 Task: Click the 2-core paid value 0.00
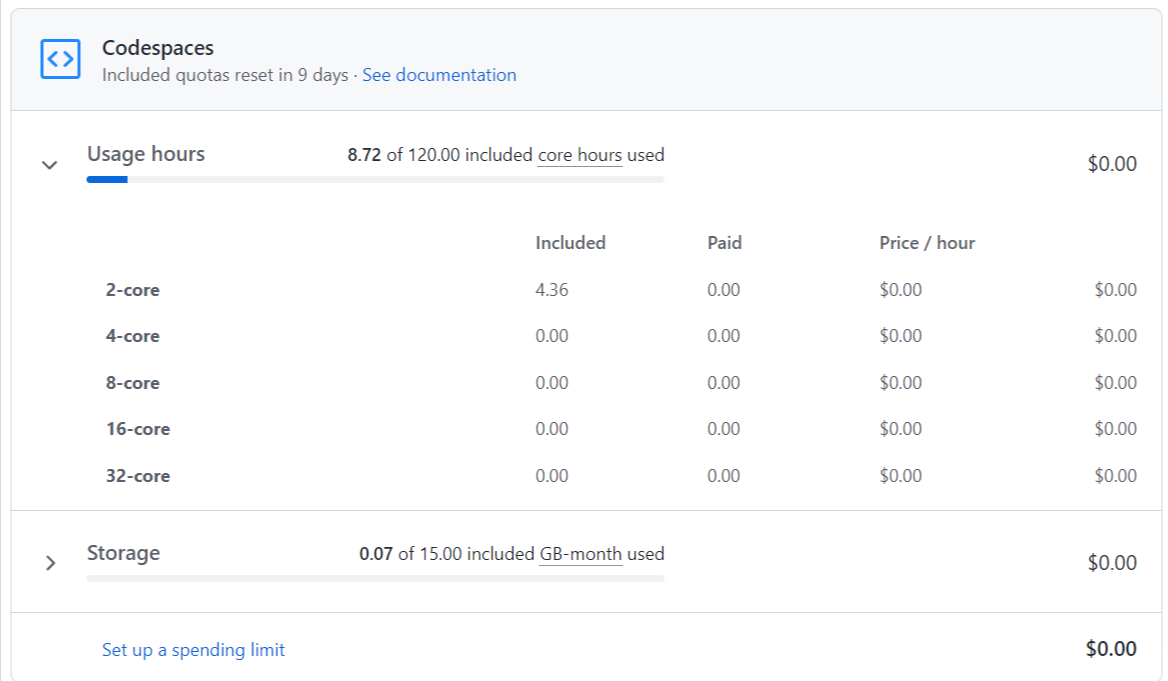coord(724,290)
